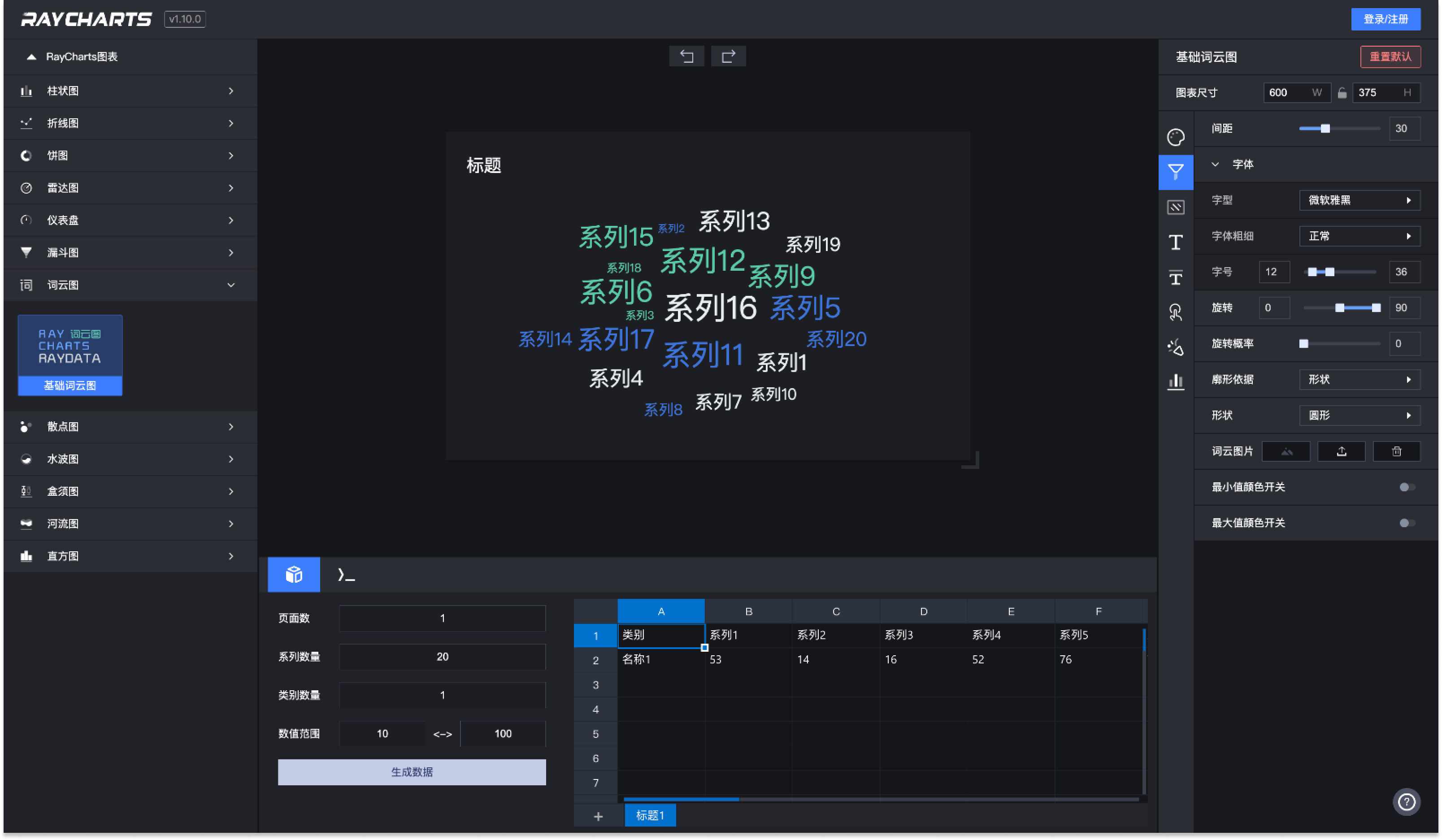This screenshot has height=840, width=1442.
Task: Click the 重置默认 reset button
Action: pos(1390,56)
